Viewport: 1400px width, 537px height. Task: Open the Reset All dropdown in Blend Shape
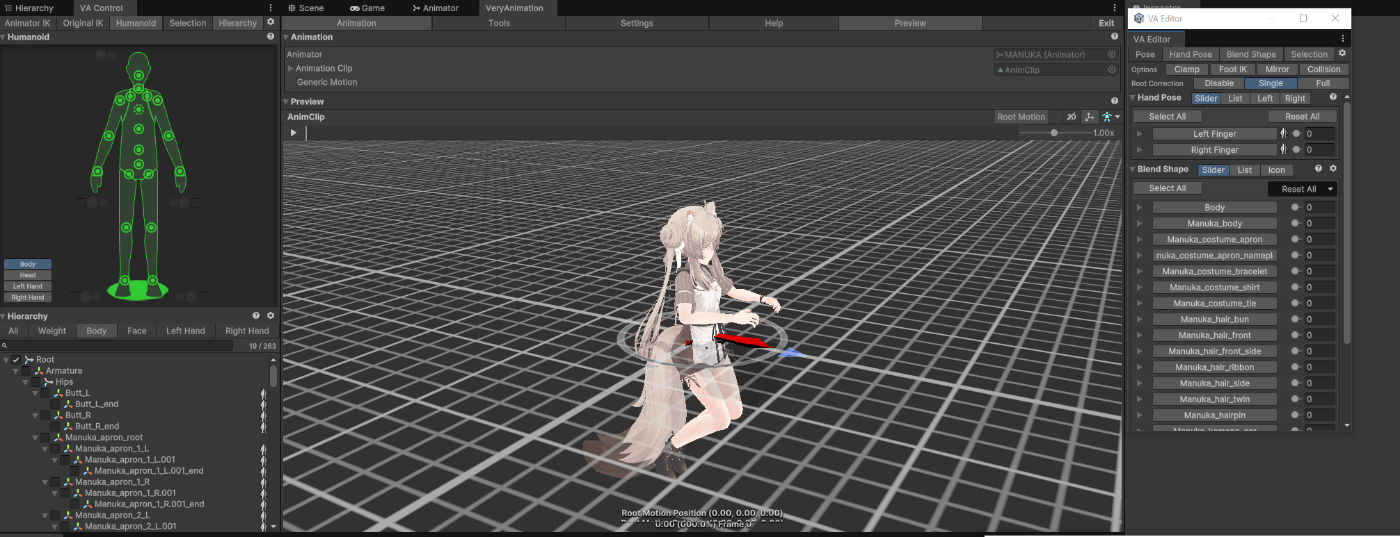[x=1302, y=189]
